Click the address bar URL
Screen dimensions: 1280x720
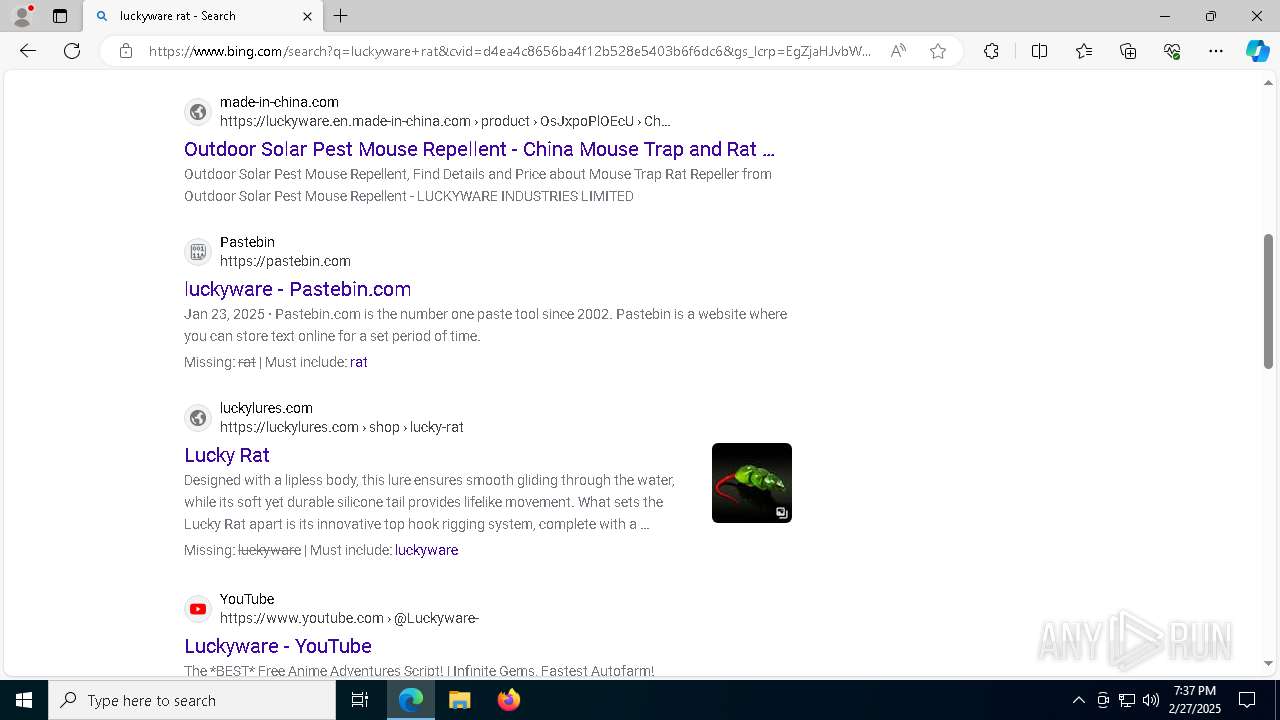[x=510, y=51]
